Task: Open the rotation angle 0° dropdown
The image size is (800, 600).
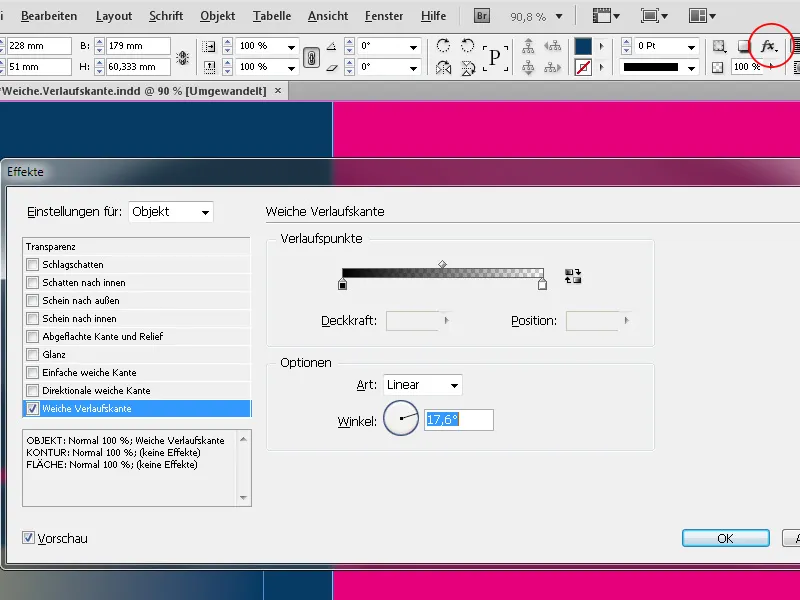Action: pos(413,47)
